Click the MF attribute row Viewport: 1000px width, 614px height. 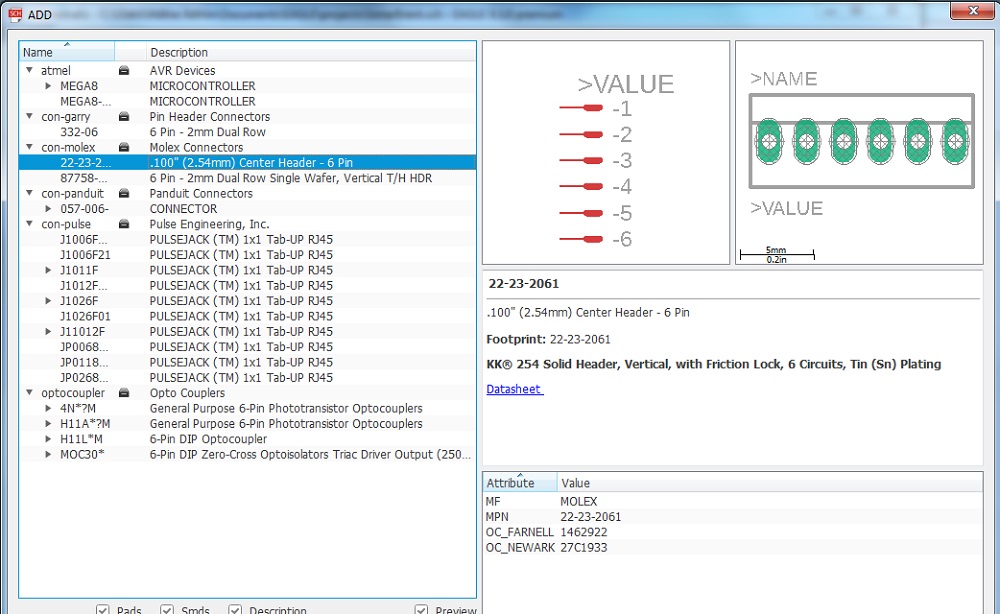(733, 502)
